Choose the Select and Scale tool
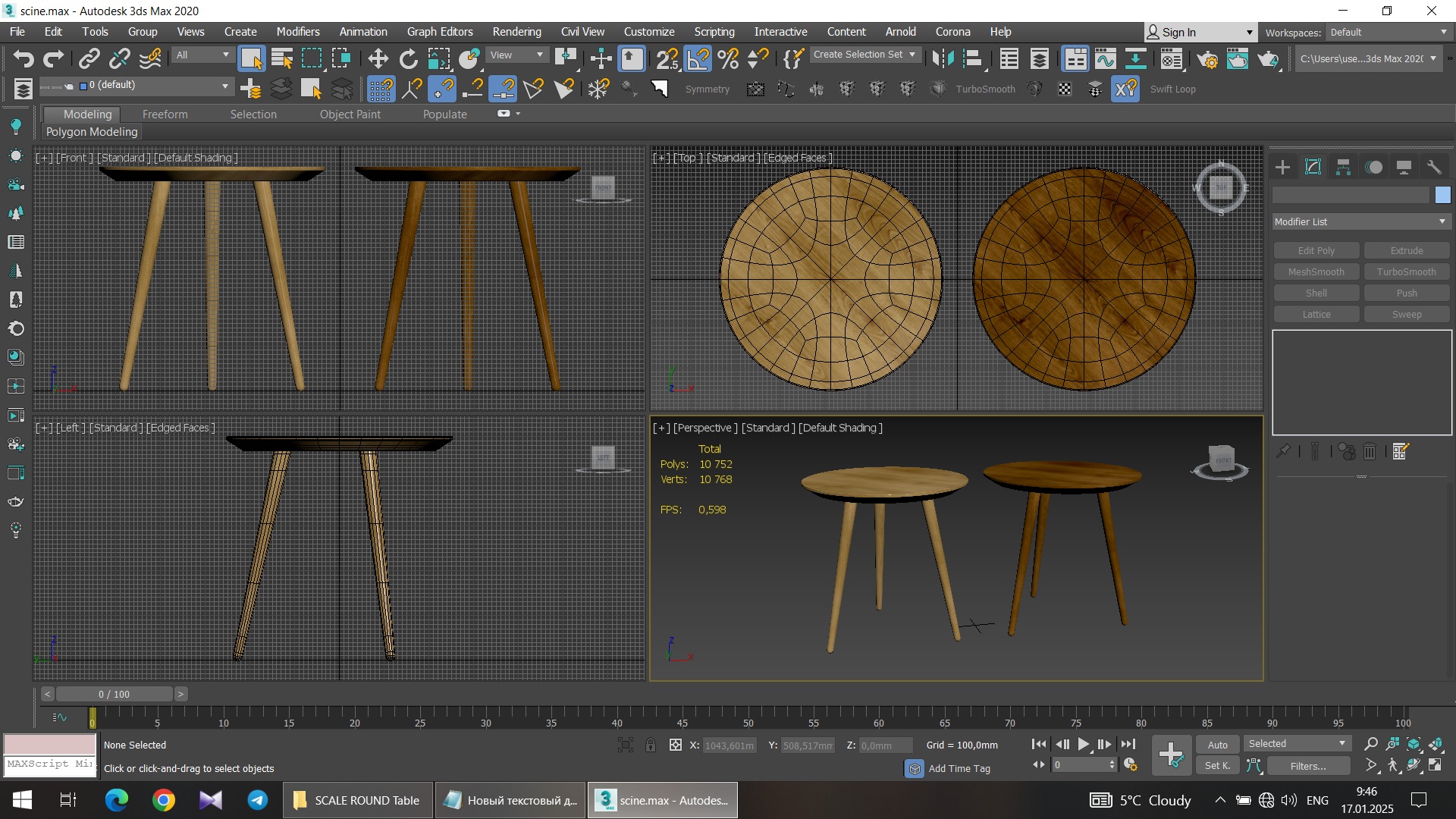Image resolution: width=1456 pixels, height=819 pixels. pyautogui.click(x=438, y=58)
